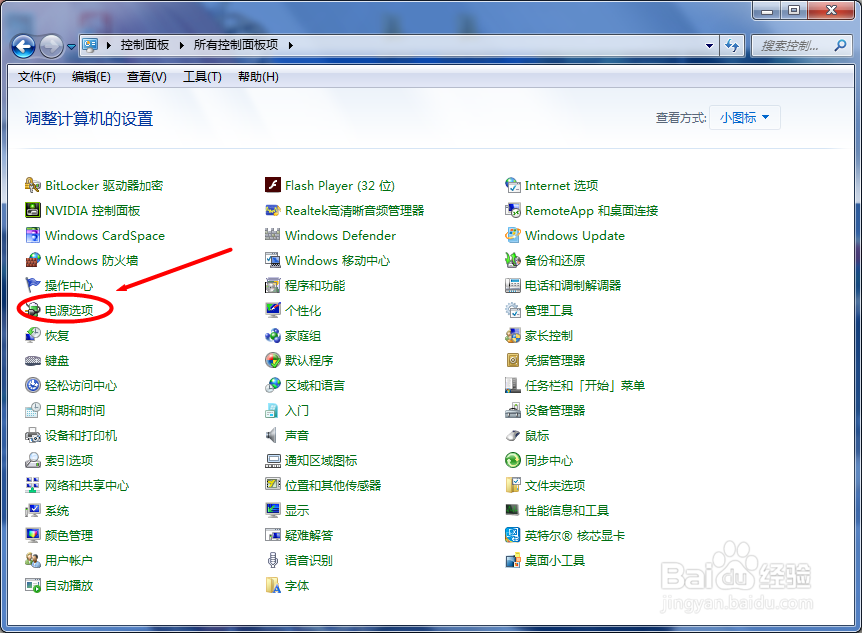The height and width of the screenshot is (633, 862).
Task: Click the search magnifier icon
Action: coord(840,46)
